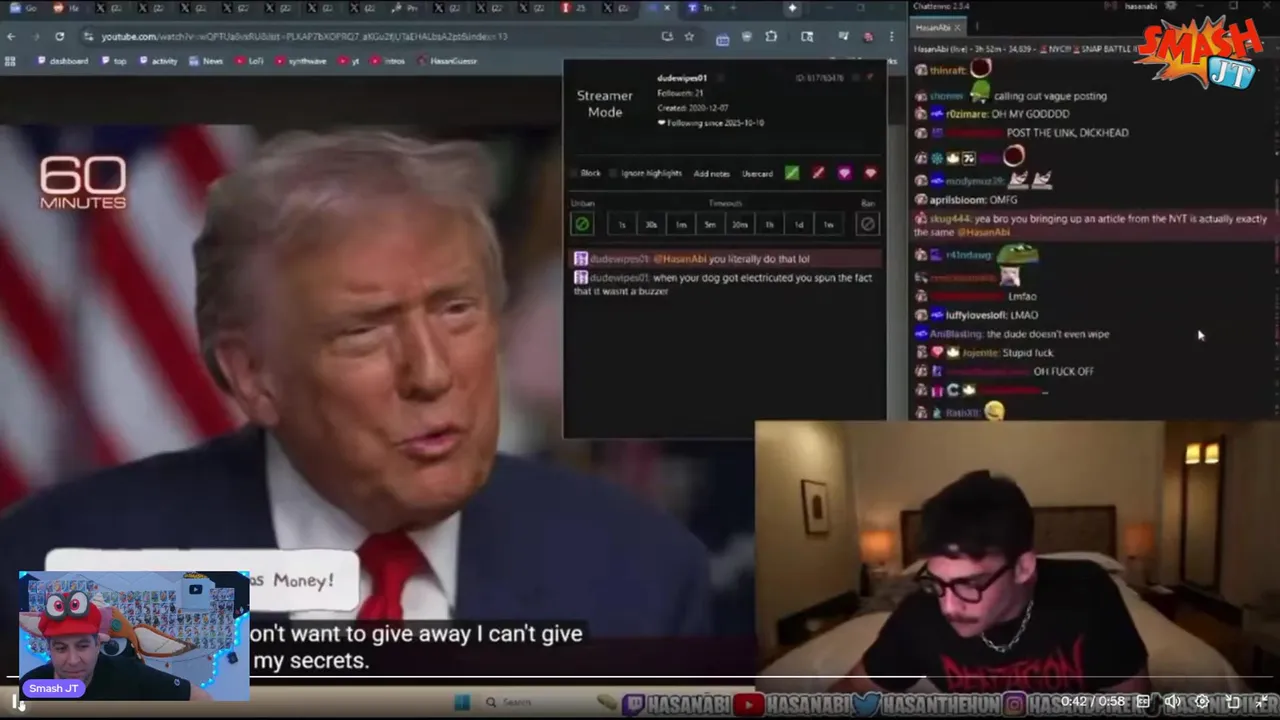Open the News bookmark
This screenshot has width=1280, height=720.
(x=206, y=61)
